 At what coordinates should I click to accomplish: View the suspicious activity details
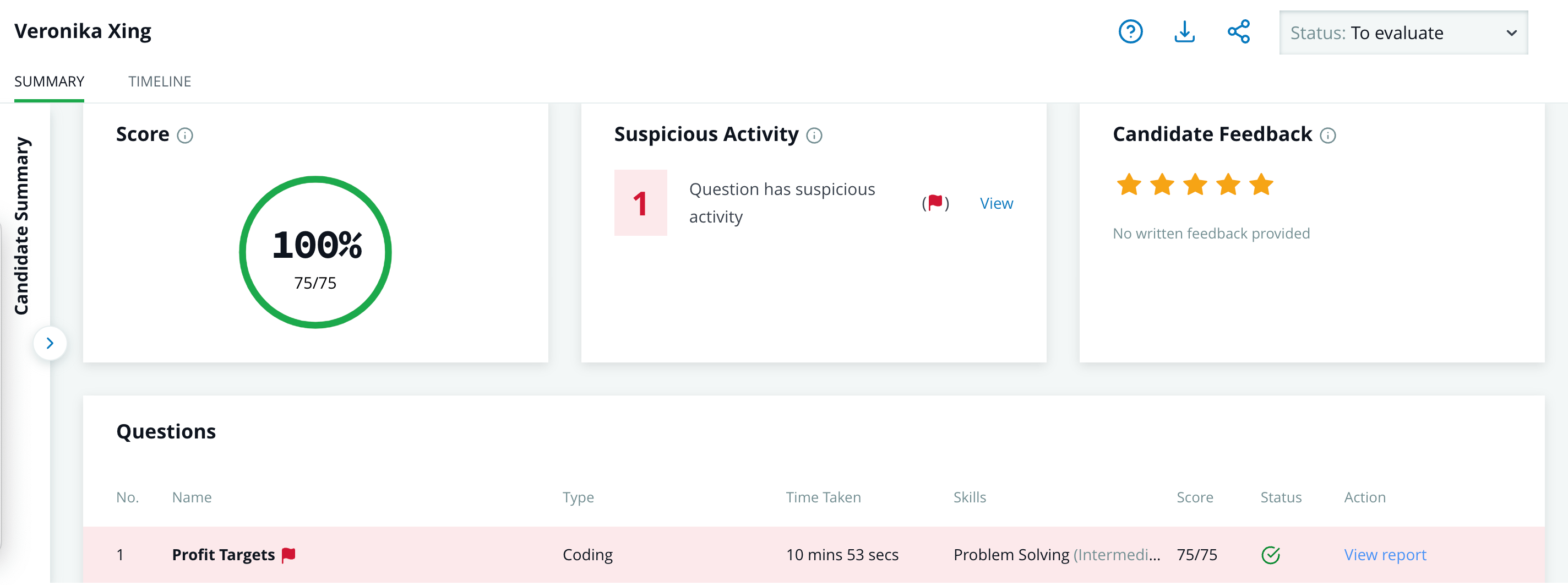pos(996,203)
